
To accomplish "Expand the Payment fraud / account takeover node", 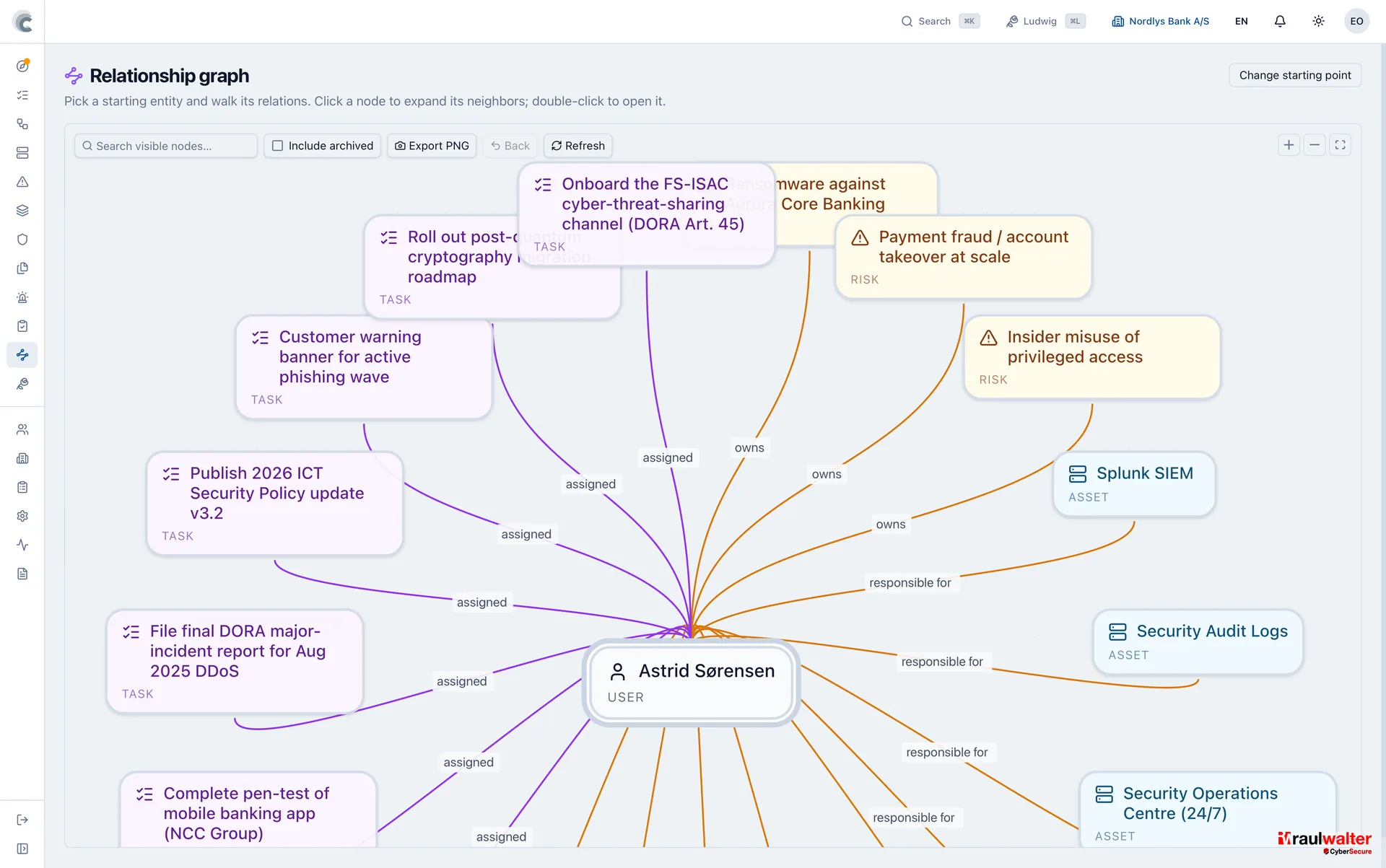I will click(964, 257).
